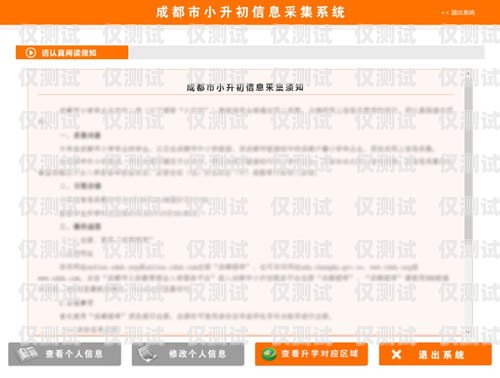500x378 pixels.
Task: Click heading 成都市小升初信息采集须知
Action: [x=245, y=88]
